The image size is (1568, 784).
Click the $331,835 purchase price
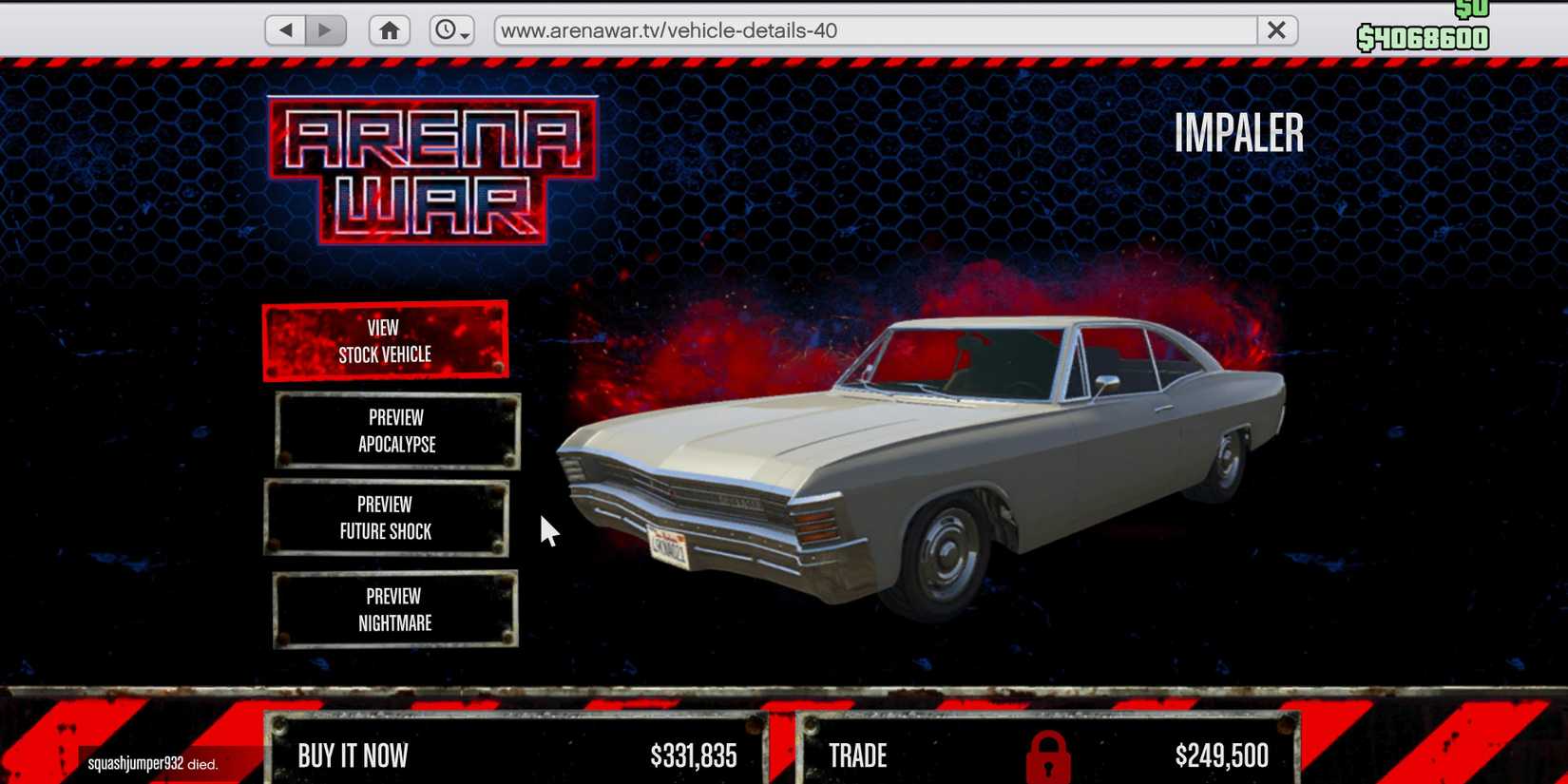[693, 756]
